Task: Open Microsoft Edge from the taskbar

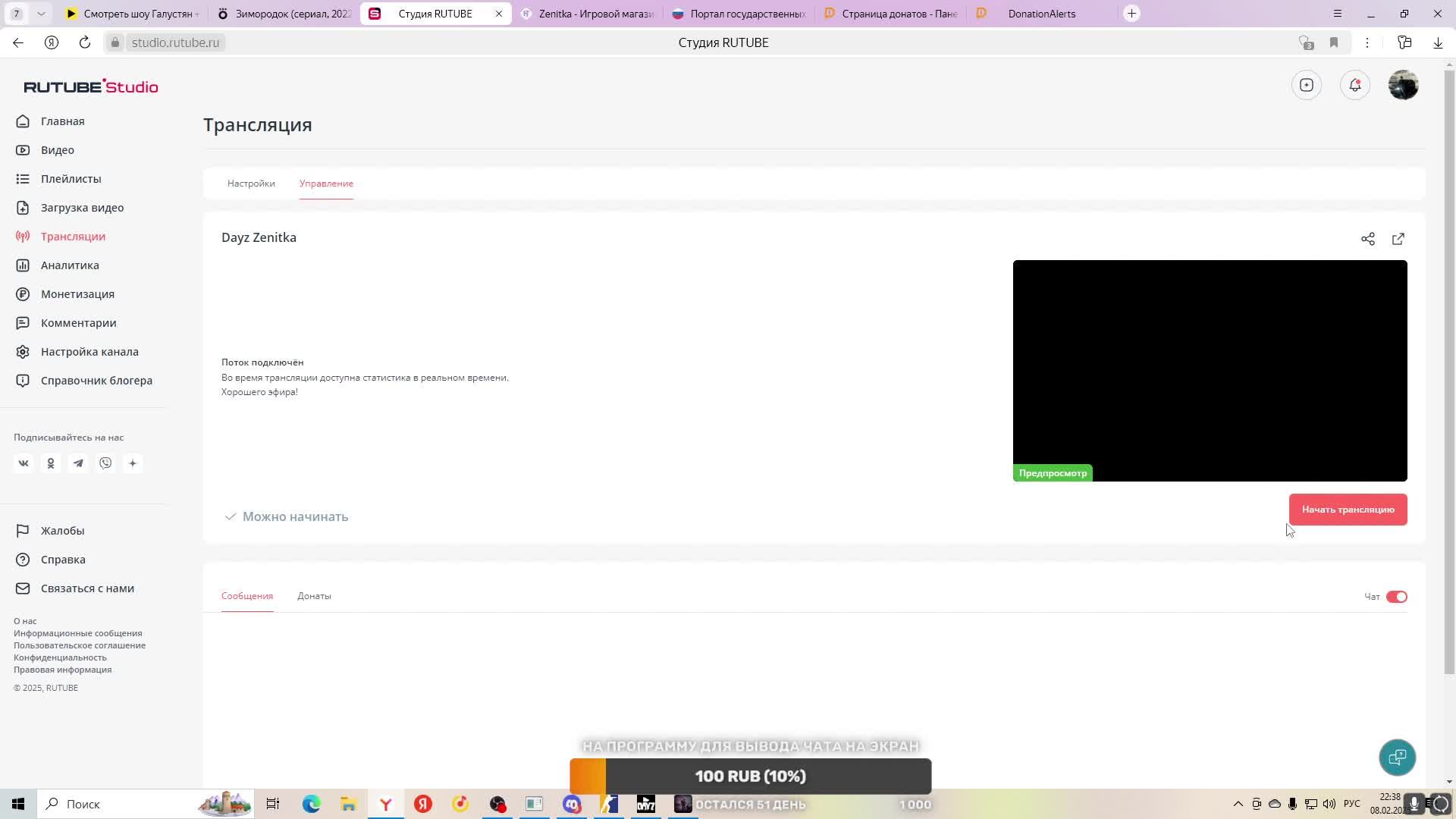Action: [311, 804]
